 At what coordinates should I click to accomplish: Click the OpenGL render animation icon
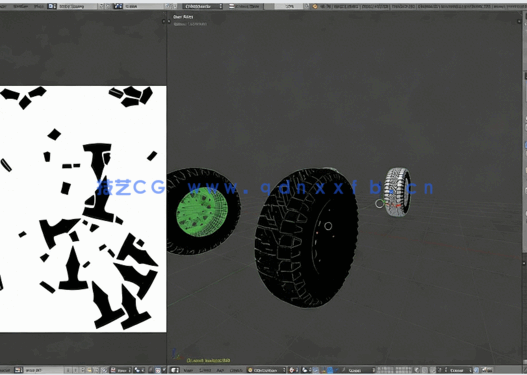point(490,370)
